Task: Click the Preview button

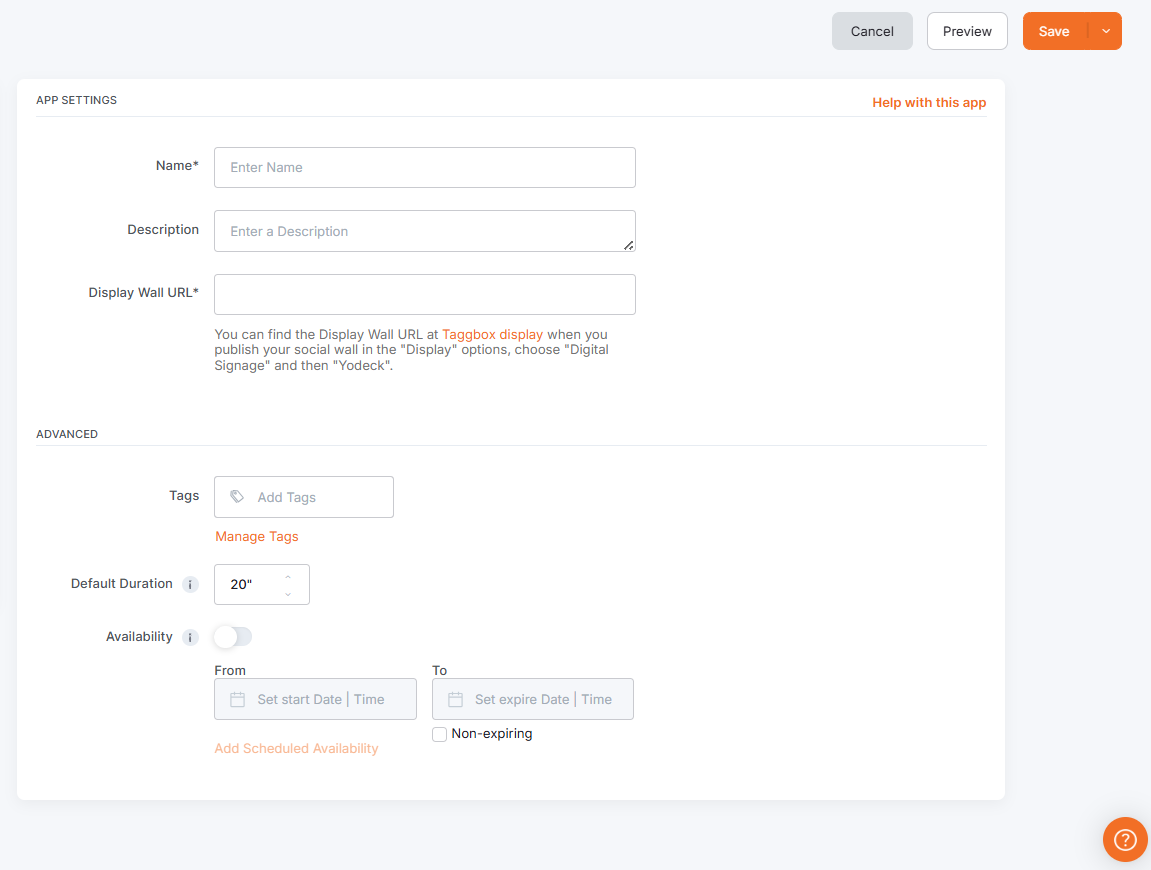Action: [x=967, y=31]
